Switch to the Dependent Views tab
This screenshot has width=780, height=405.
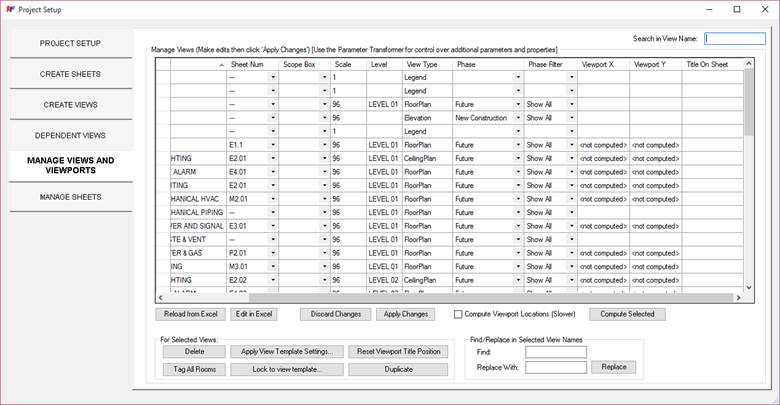pos(70,135)
